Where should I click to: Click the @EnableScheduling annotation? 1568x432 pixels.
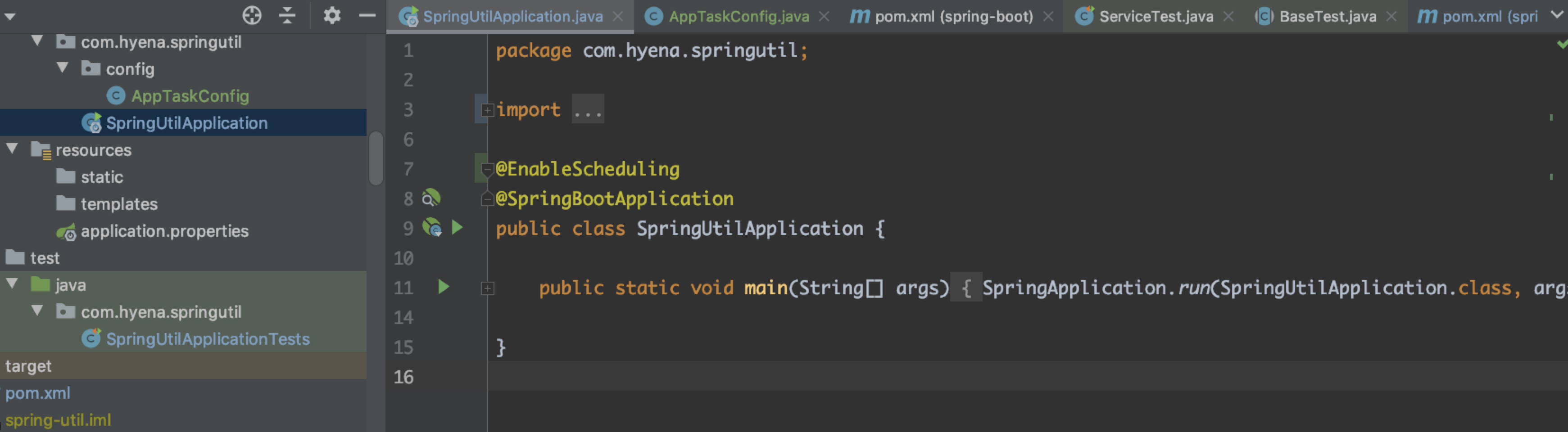coord(587,169)
